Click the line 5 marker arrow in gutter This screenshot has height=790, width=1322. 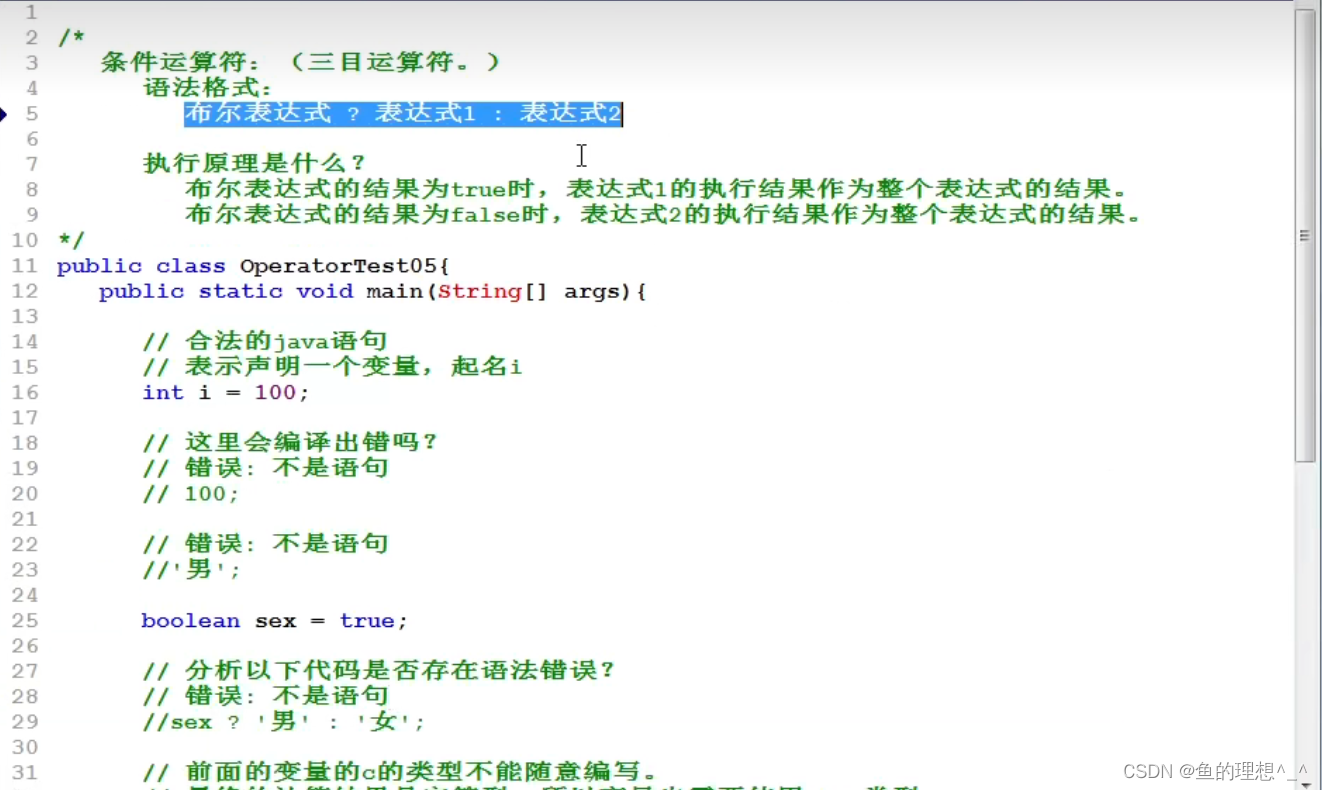[3, 114]
